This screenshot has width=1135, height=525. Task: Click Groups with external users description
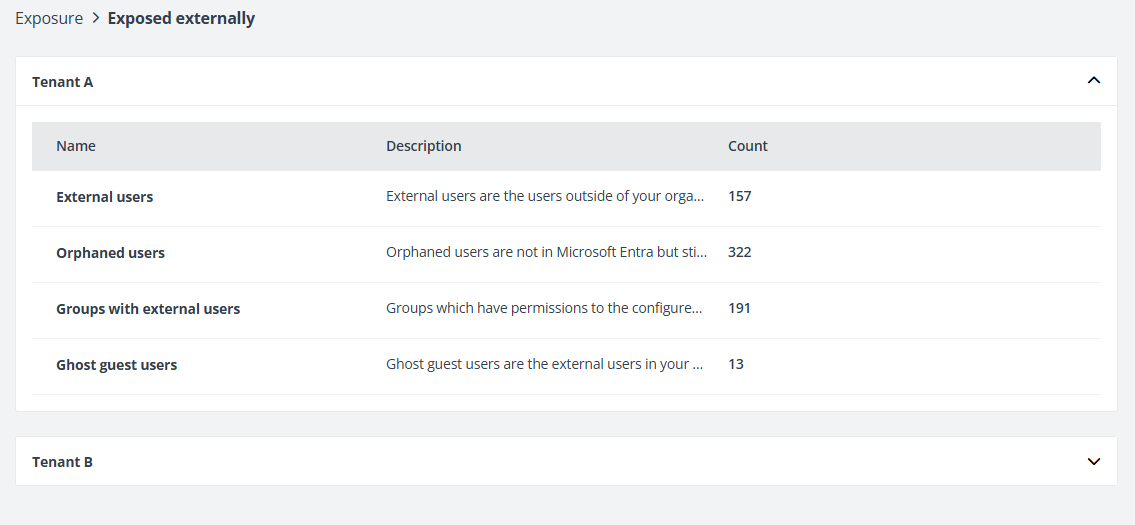coord(544,308)
